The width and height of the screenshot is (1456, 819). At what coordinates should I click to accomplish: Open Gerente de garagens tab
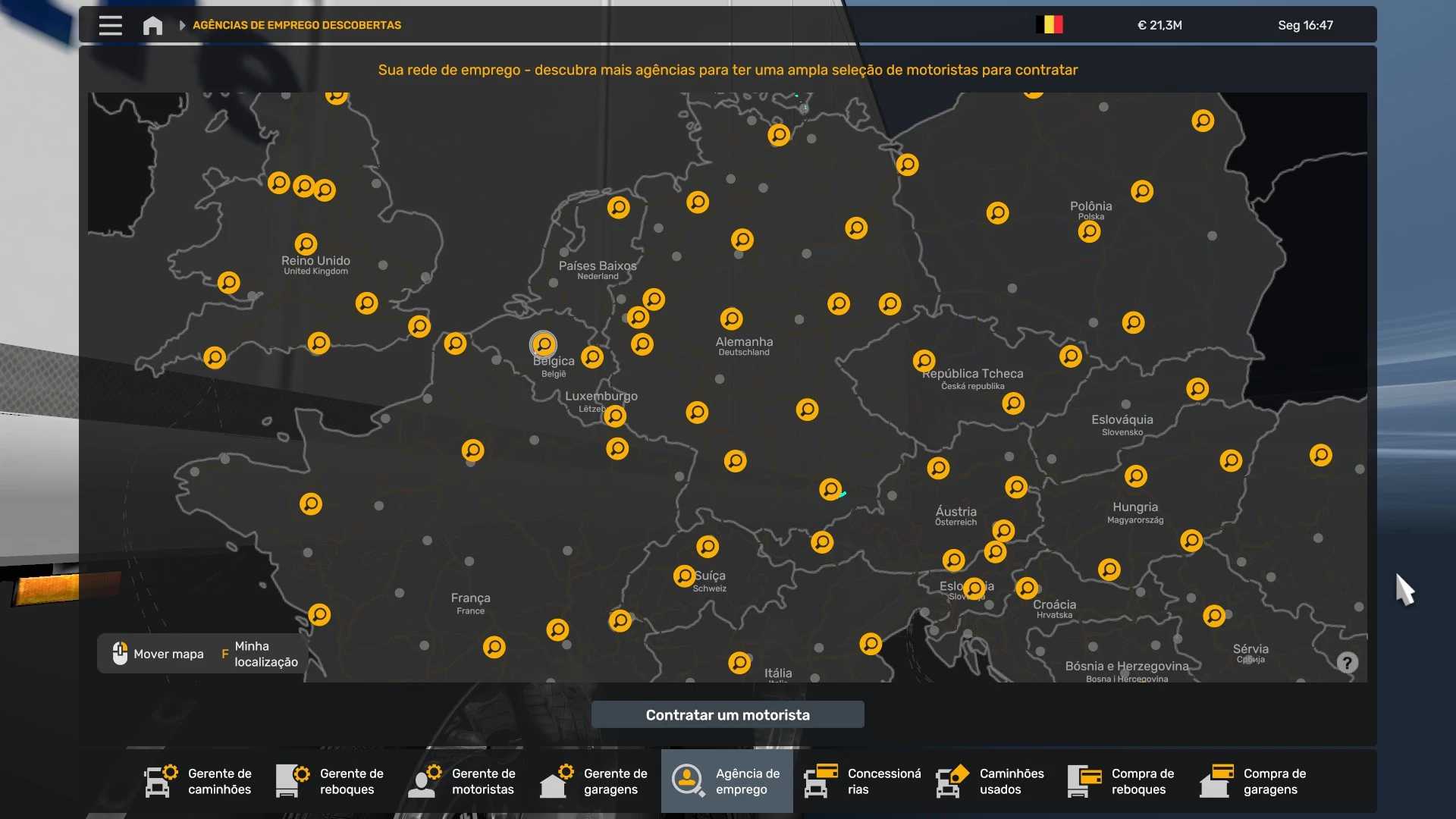(x=595, y=781)
